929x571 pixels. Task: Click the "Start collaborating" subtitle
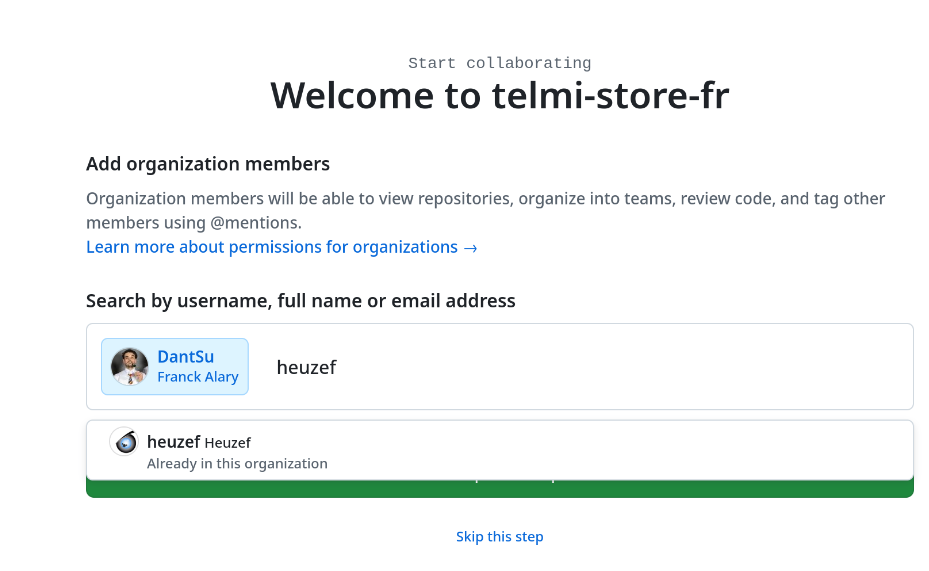[499, 64]
